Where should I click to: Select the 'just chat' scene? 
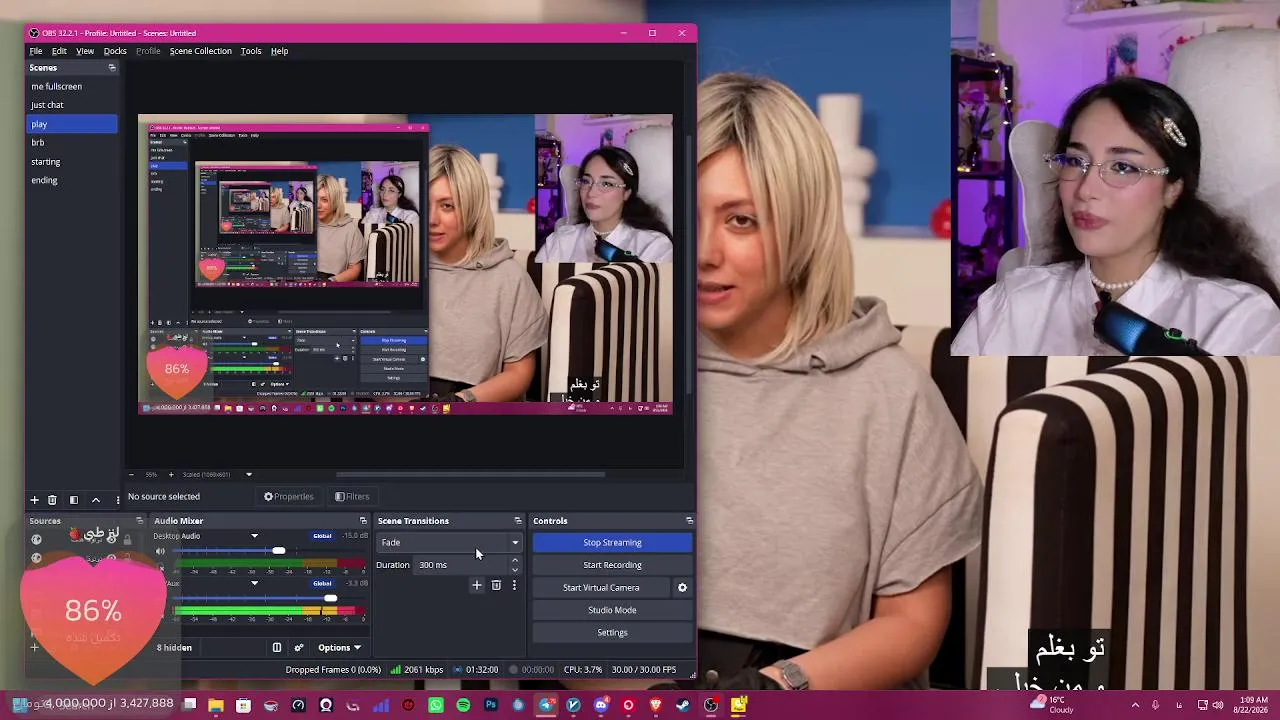72,105
